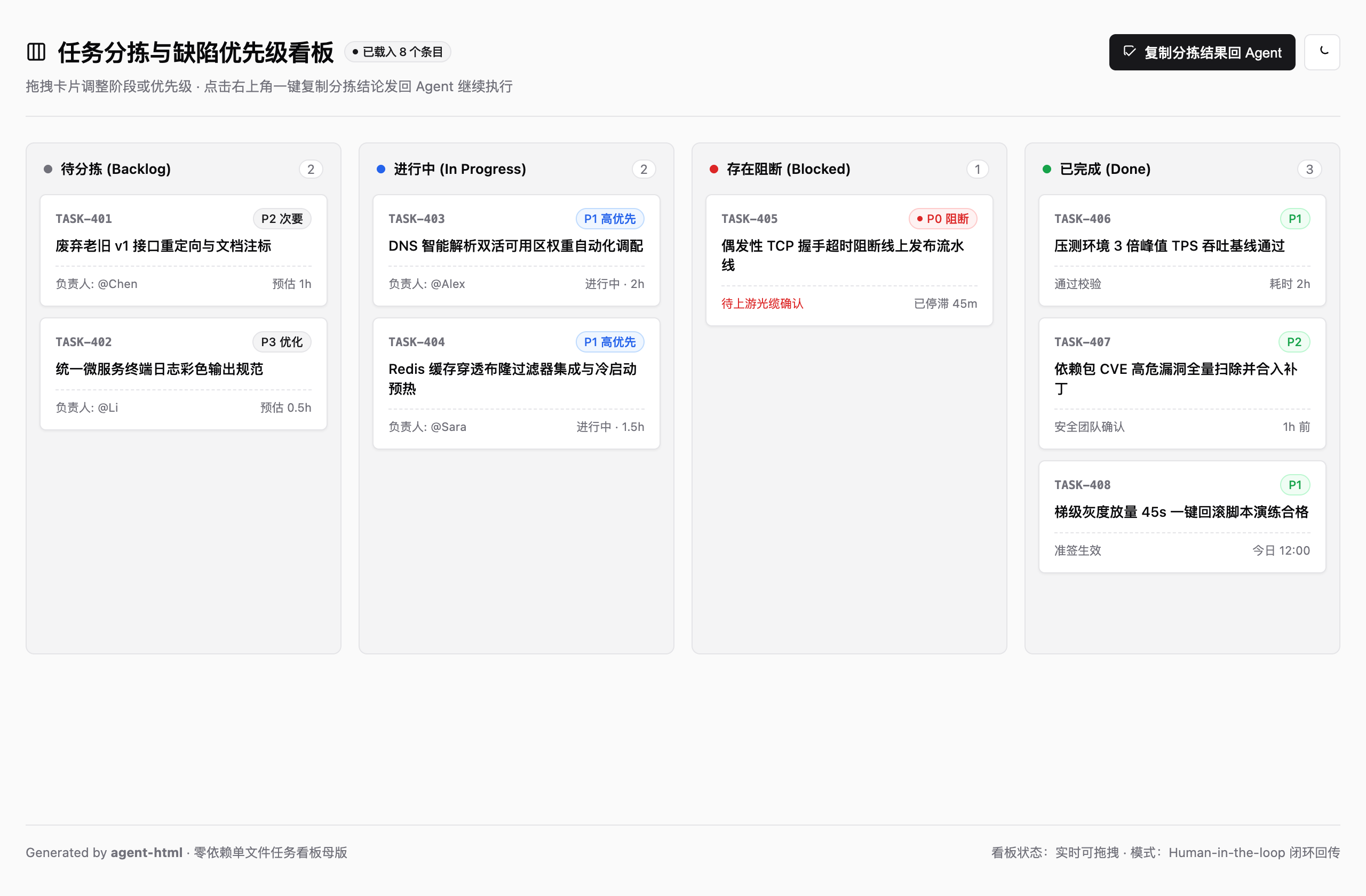Click 进行中 · 1.5h on TASK-404
1366x896 pixels.
pos(610,427)
